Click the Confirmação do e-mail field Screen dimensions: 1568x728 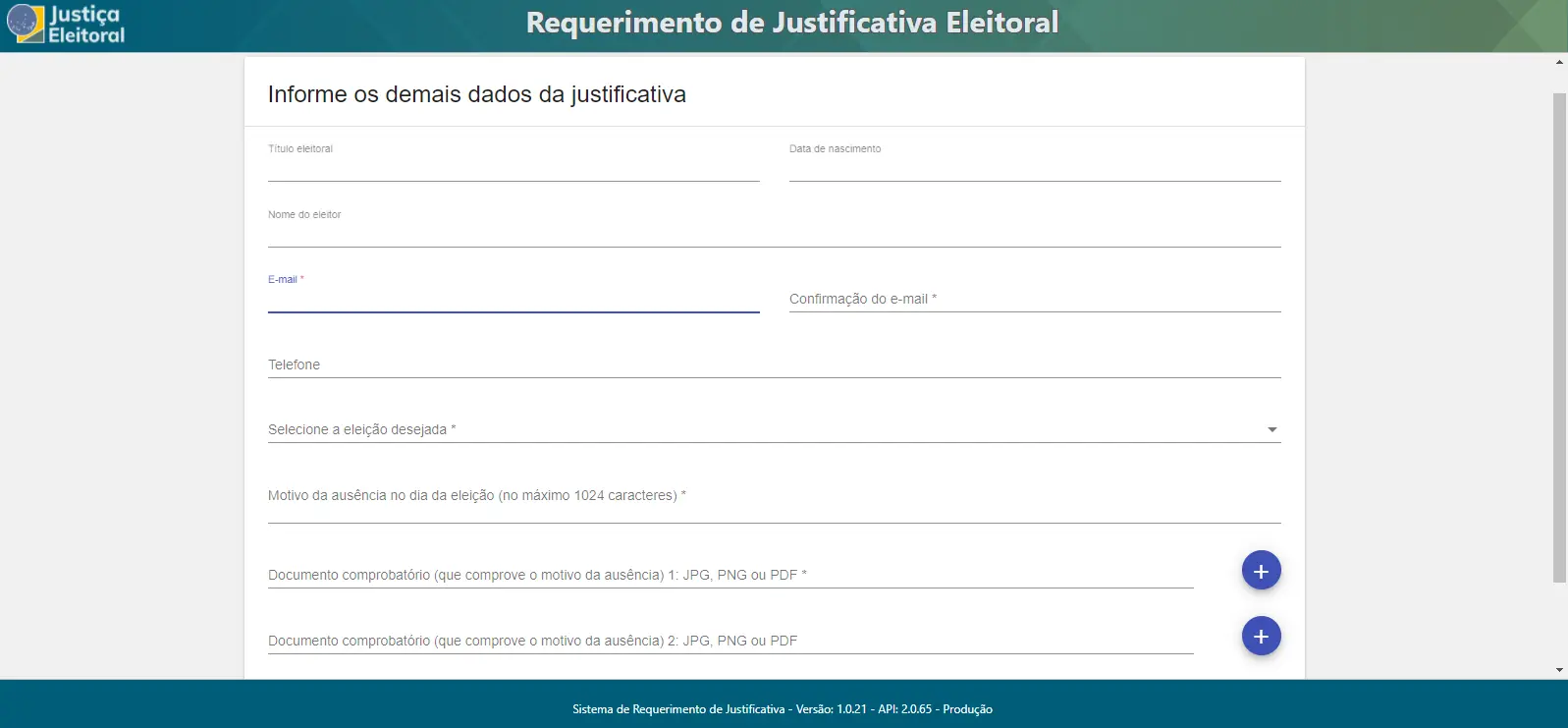click(1035, 299)
